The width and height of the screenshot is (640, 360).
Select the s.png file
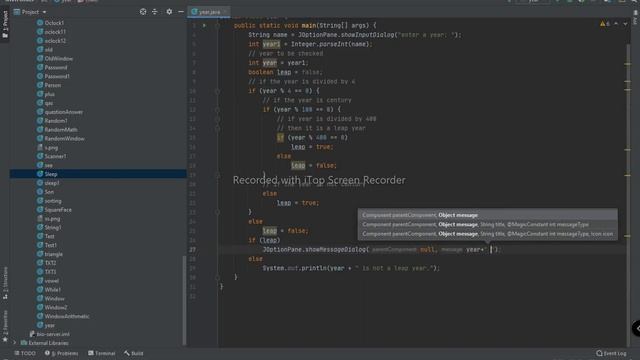click(x=51, y=147)
